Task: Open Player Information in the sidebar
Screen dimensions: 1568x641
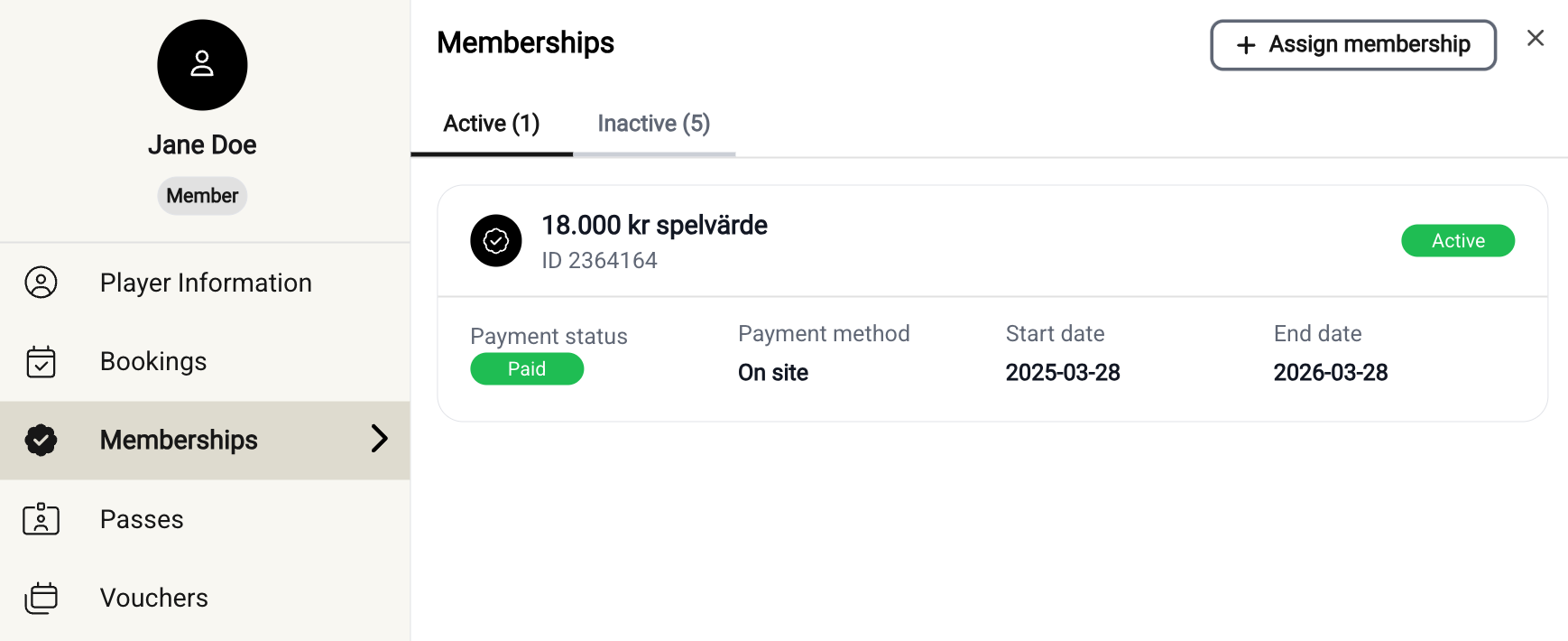Action: (x=206, y=283)
